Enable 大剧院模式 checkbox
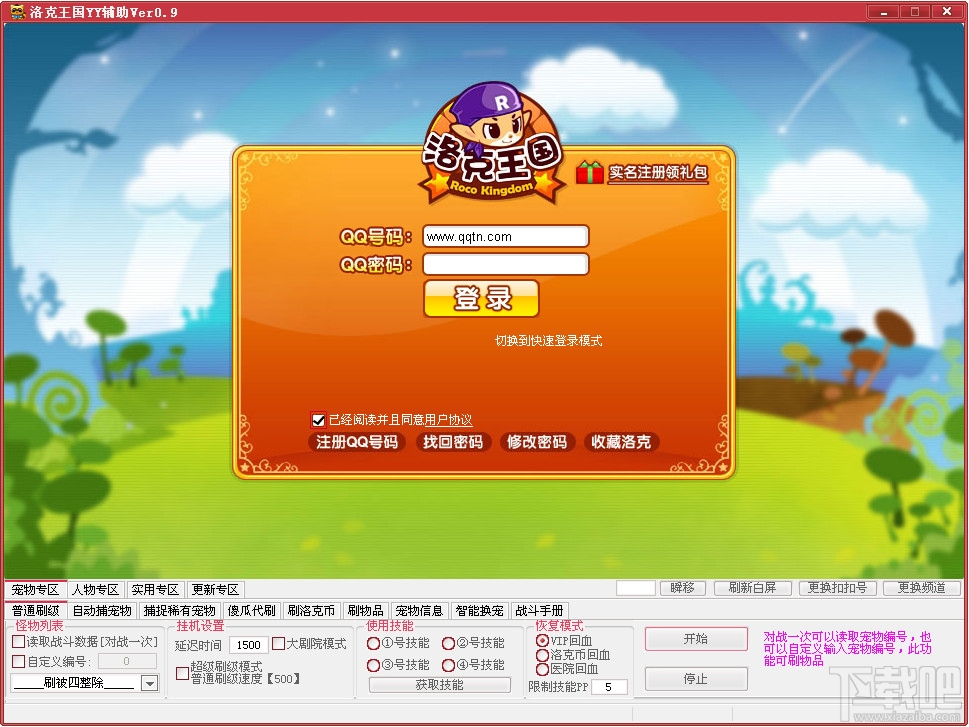 [x=279, y=644]
